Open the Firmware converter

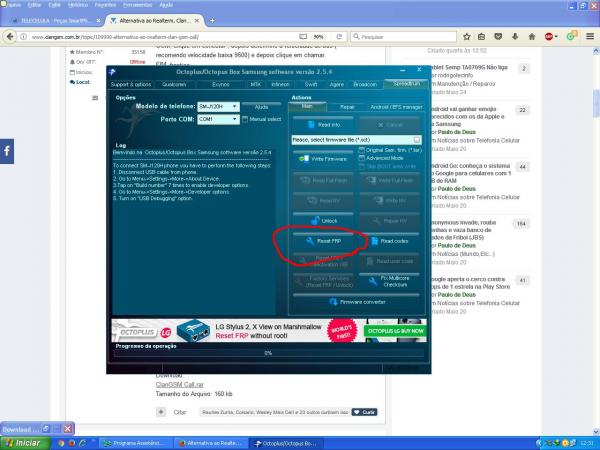coord(356,302)
